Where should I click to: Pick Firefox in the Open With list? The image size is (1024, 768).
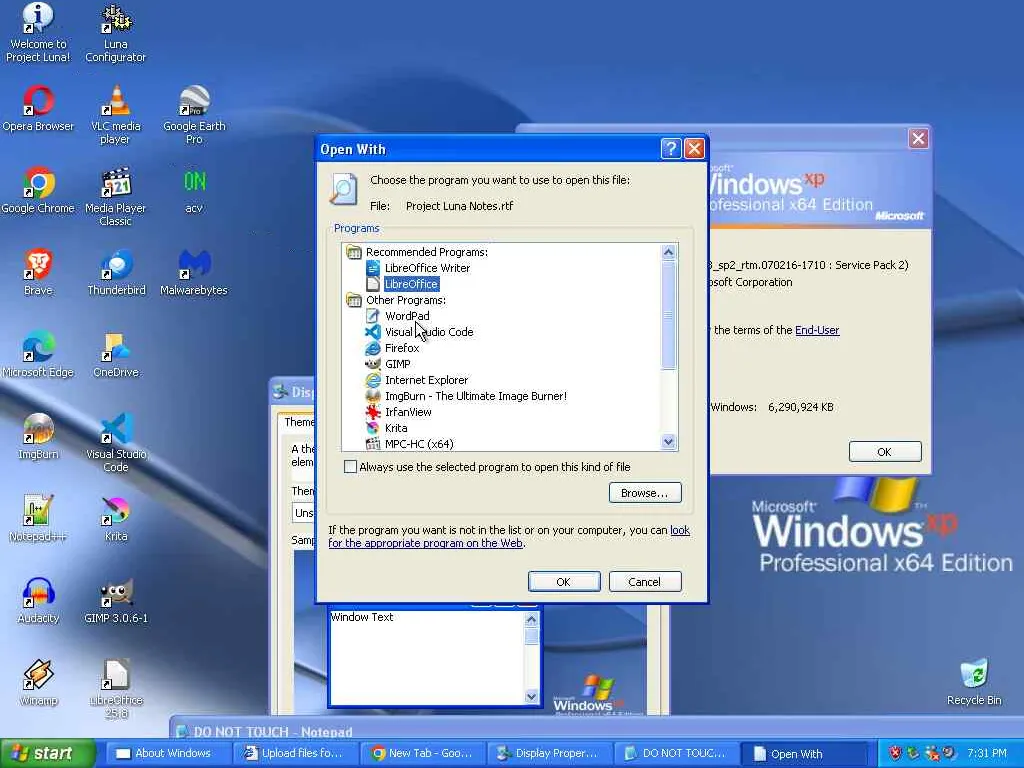point(402,348)
